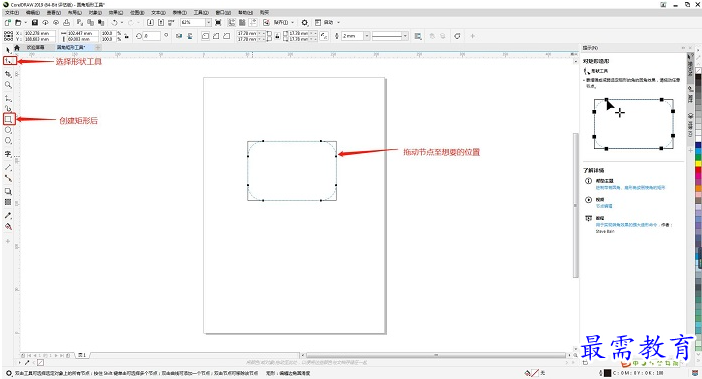
Task: Toggle the lock ratio padlock beside scale percentages
Action: coord(127,36)
